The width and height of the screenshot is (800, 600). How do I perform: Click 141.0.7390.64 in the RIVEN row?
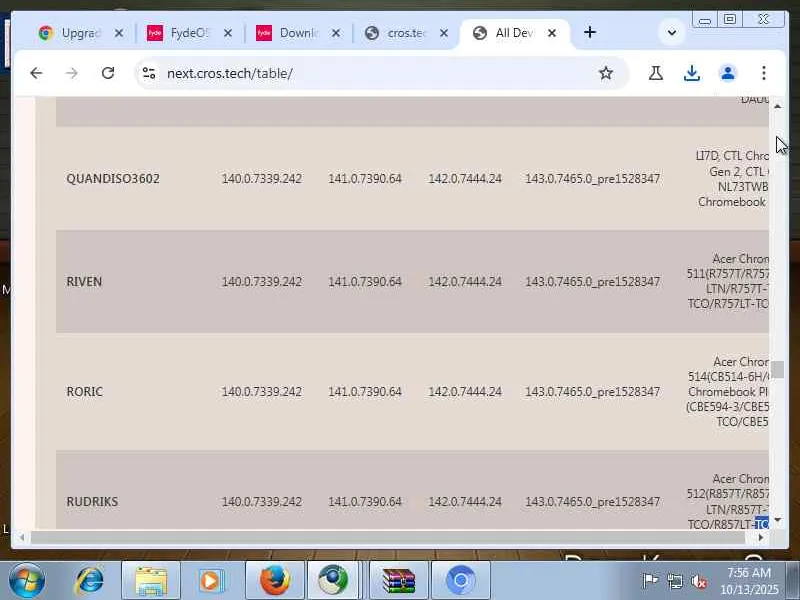[365, 282]
